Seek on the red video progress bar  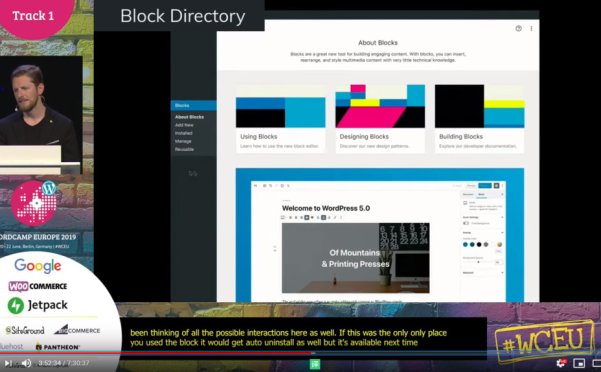pos(156,353)
